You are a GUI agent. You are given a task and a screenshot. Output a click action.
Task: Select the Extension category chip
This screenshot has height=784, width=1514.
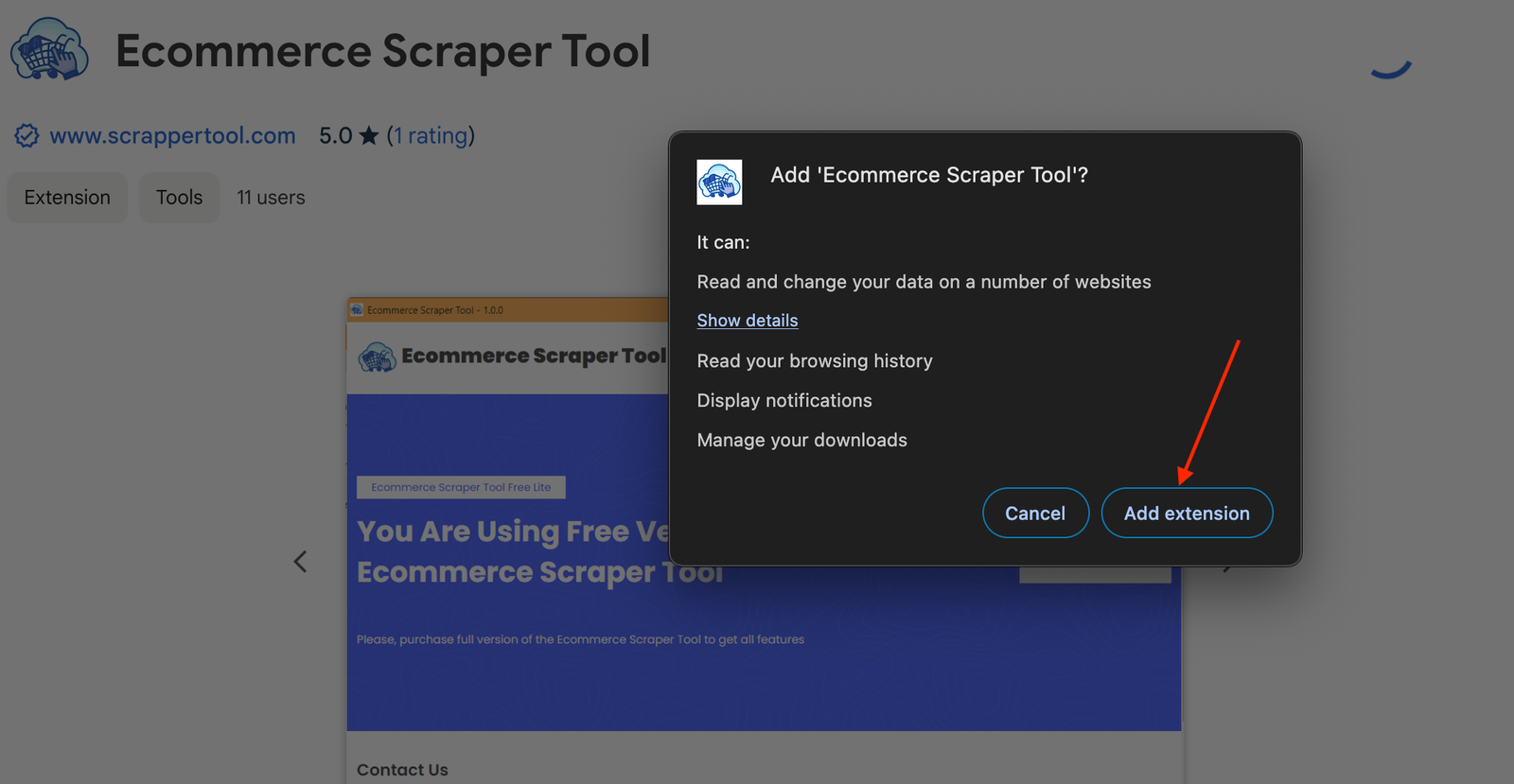[x=67, y=198]
